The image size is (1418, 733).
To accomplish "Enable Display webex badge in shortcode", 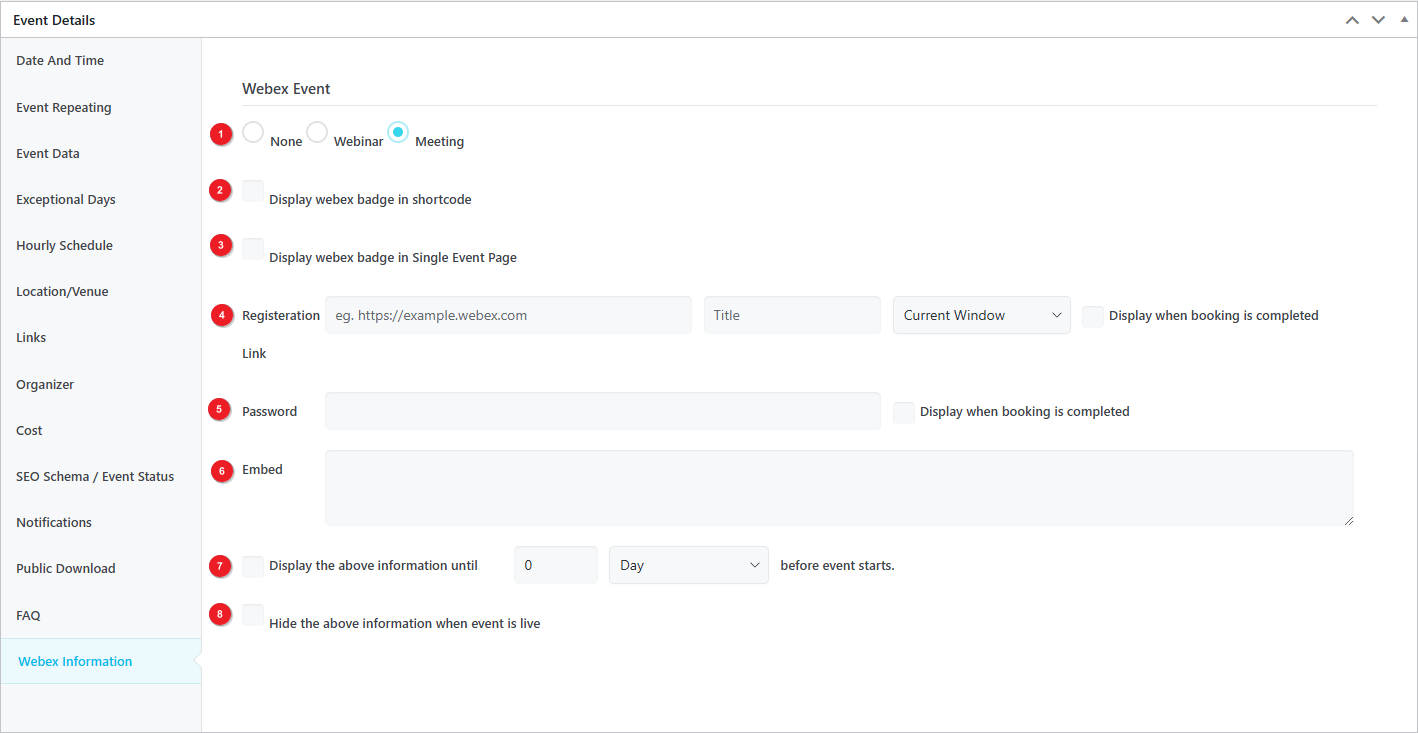I will [253, 191].
